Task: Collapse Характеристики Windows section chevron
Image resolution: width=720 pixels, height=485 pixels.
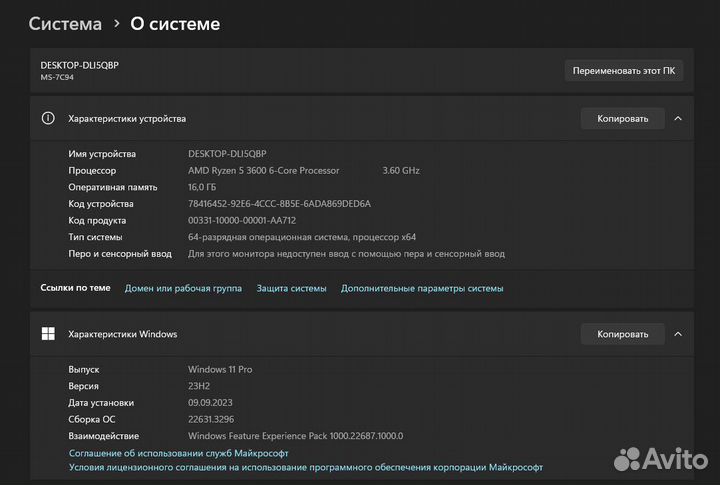Action: 678,334
